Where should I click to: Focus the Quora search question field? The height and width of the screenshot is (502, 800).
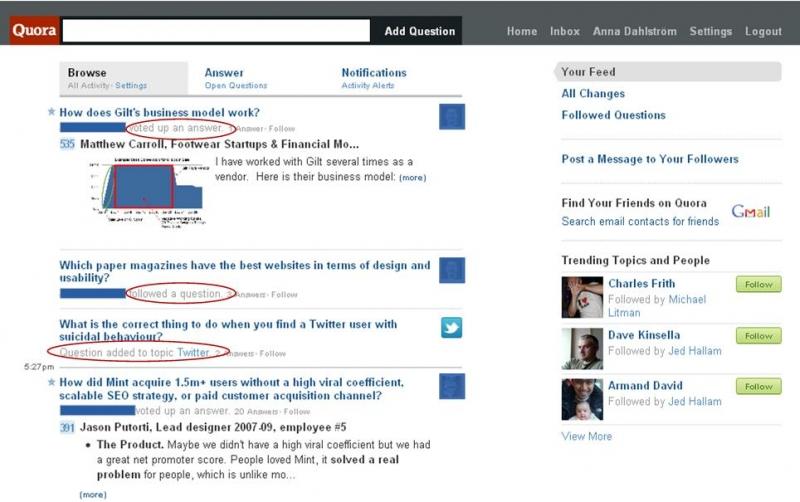pyautogui.click(x=216, y=31)
